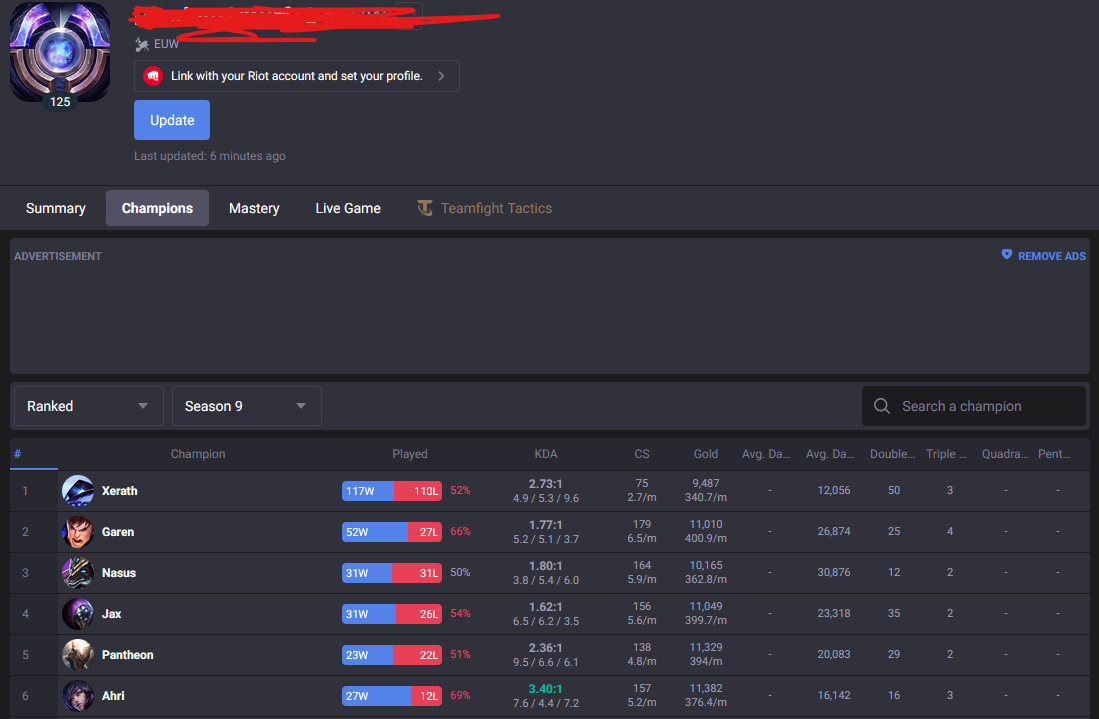Sort by the Triple kills column header

946,454
